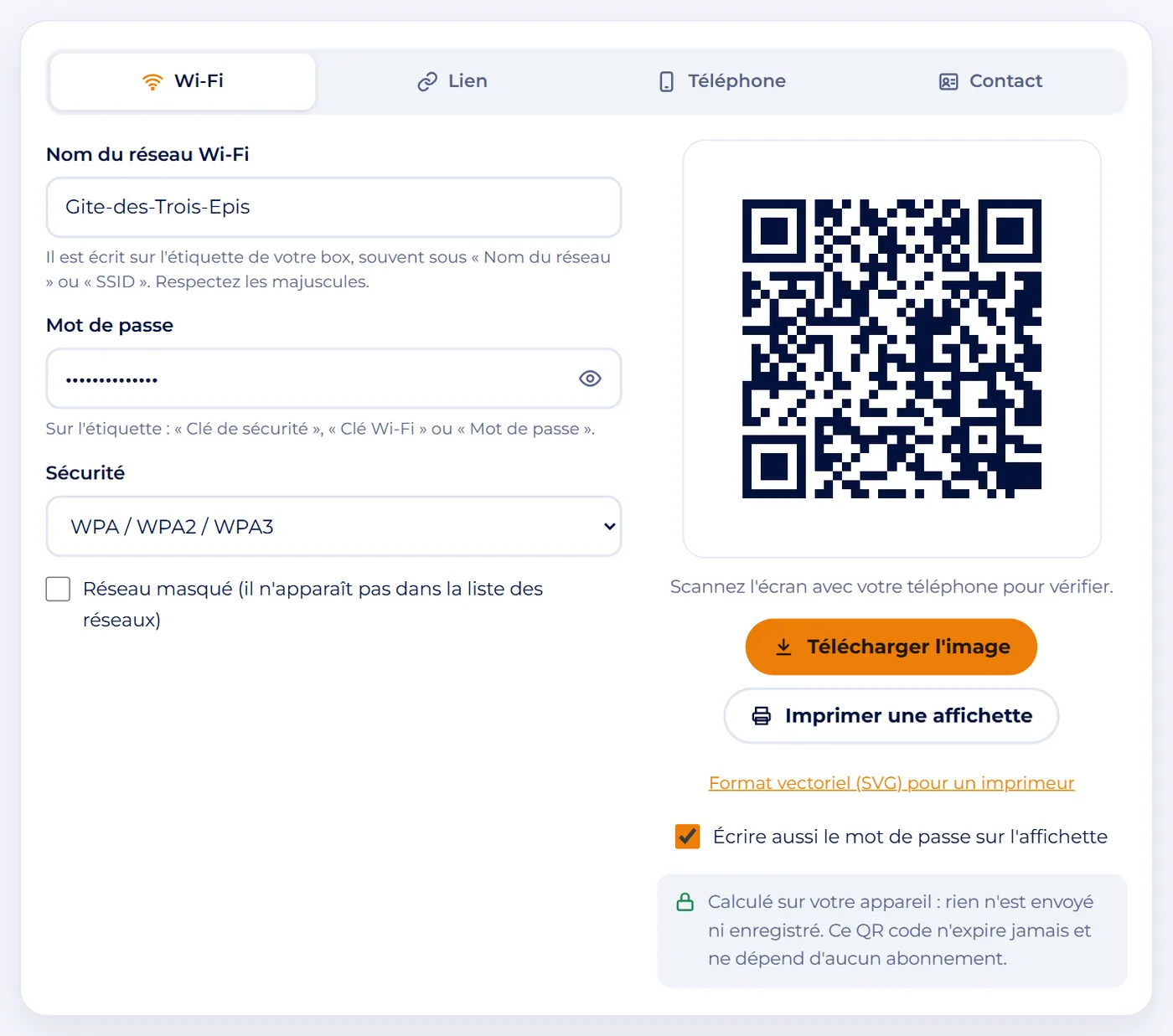
Task: Select the Téléphone tab
Action: (x=721, y=81)
